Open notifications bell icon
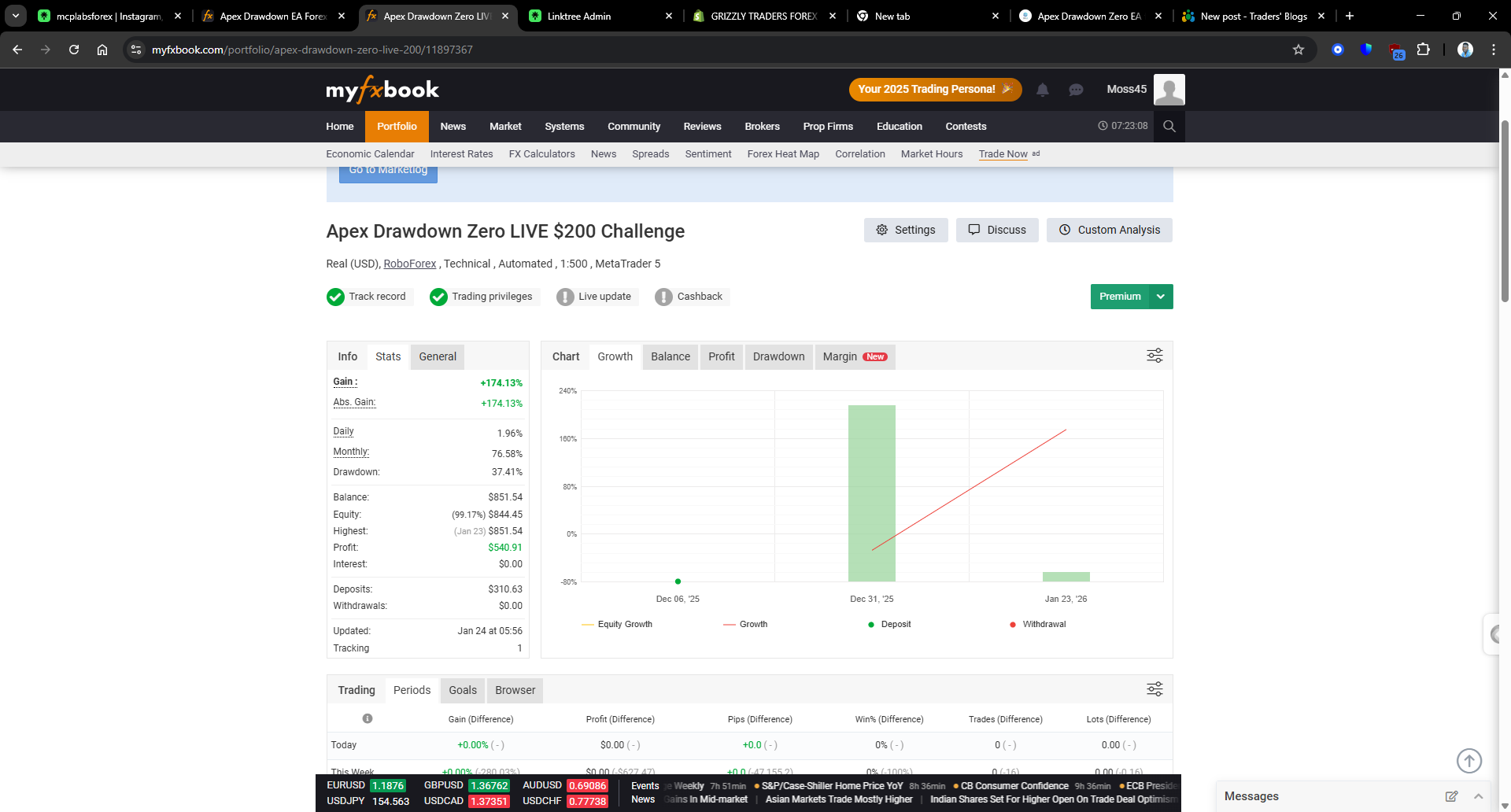 click(x=1043, y=90)
